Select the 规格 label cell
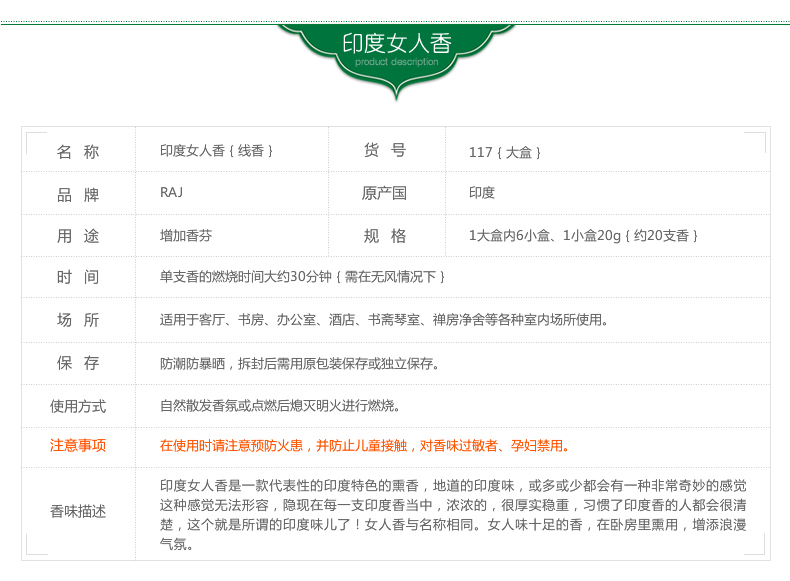The width and height of the screenshot is (790, 581). coord(385,236)
